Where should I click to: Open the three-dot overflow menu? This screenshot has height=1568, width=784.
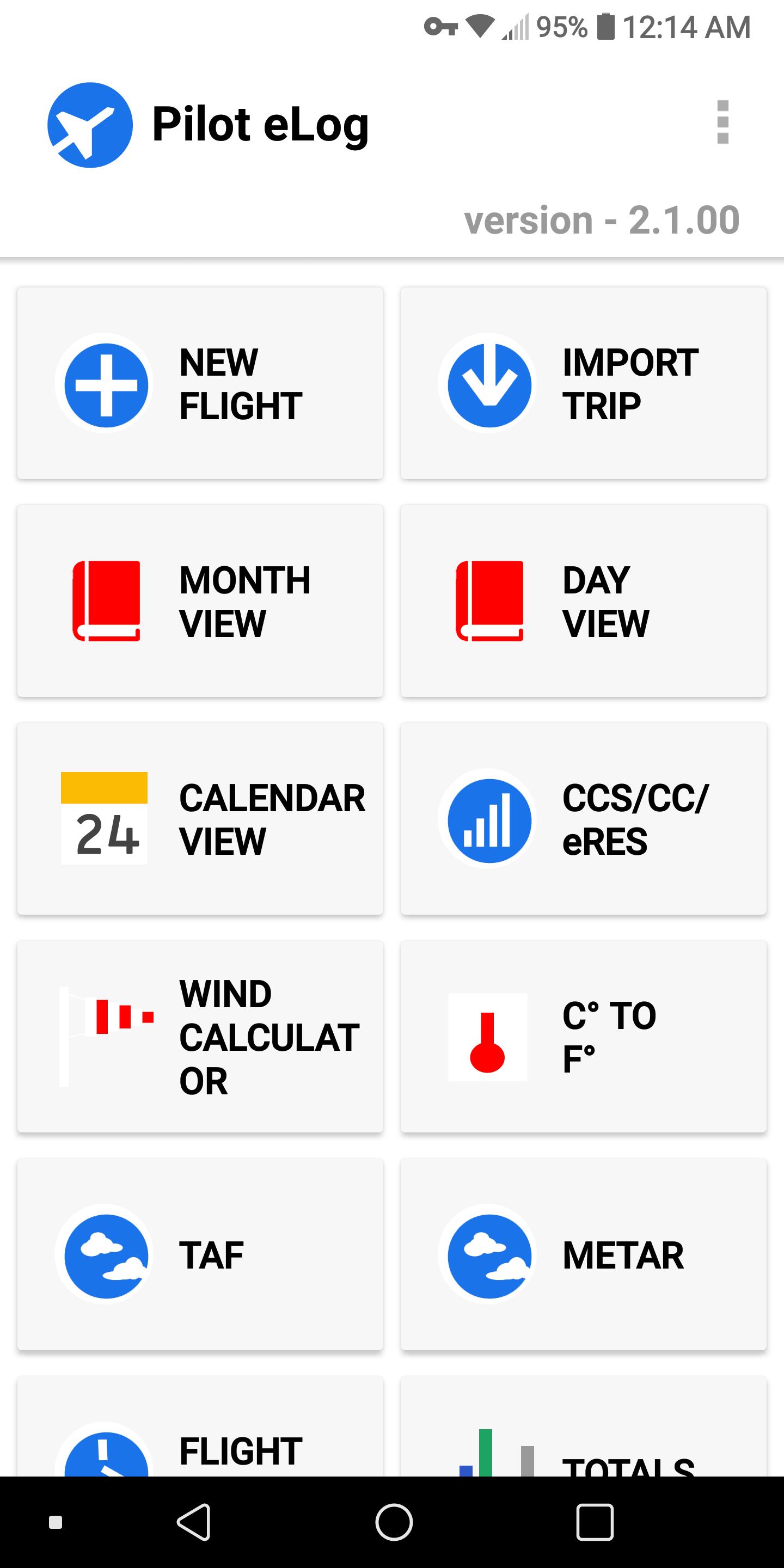pos(722,122)
